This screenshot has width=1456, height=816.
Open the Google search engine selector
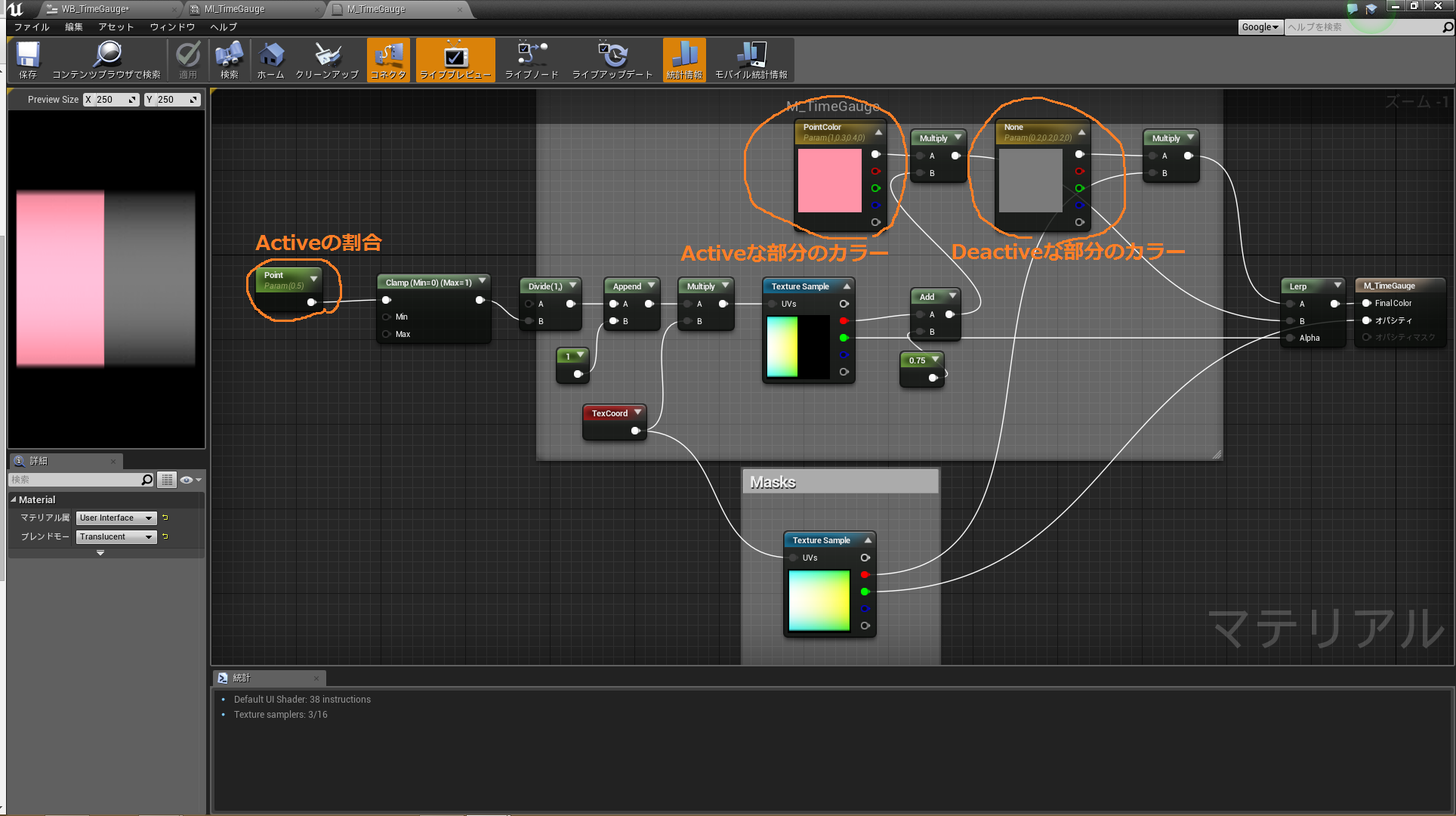[1260, 27]
